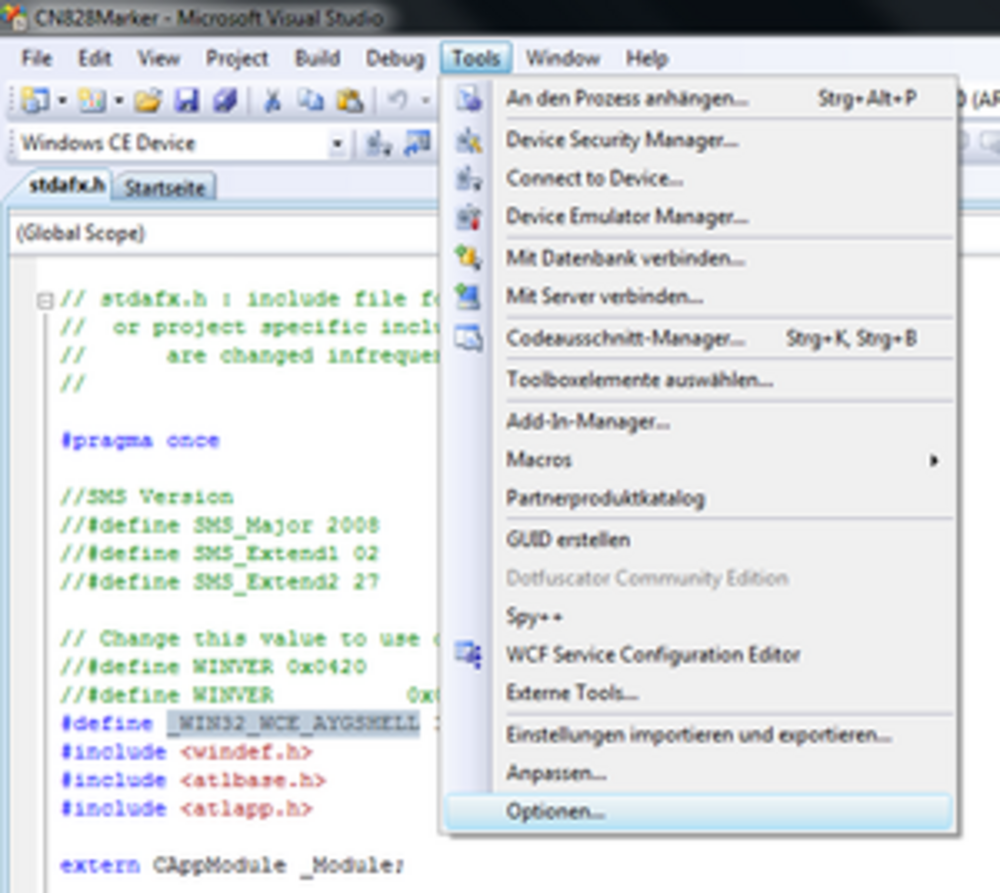This screenshot has width=1000, height=893.
Task: Open the View menu
Action: point(159,58)
